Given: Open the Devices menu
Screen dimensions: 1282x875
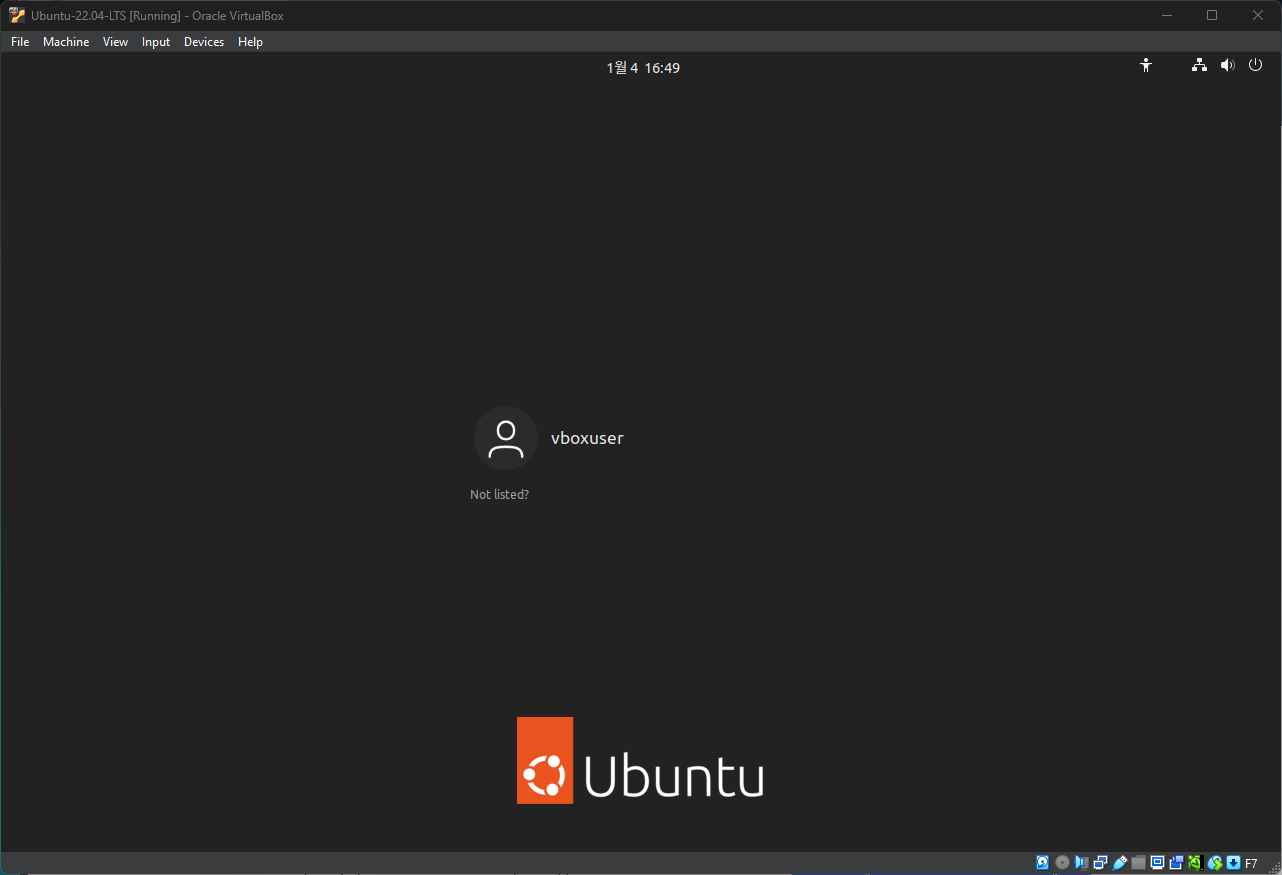Looking at the screenshot, I should coord(204,42).
